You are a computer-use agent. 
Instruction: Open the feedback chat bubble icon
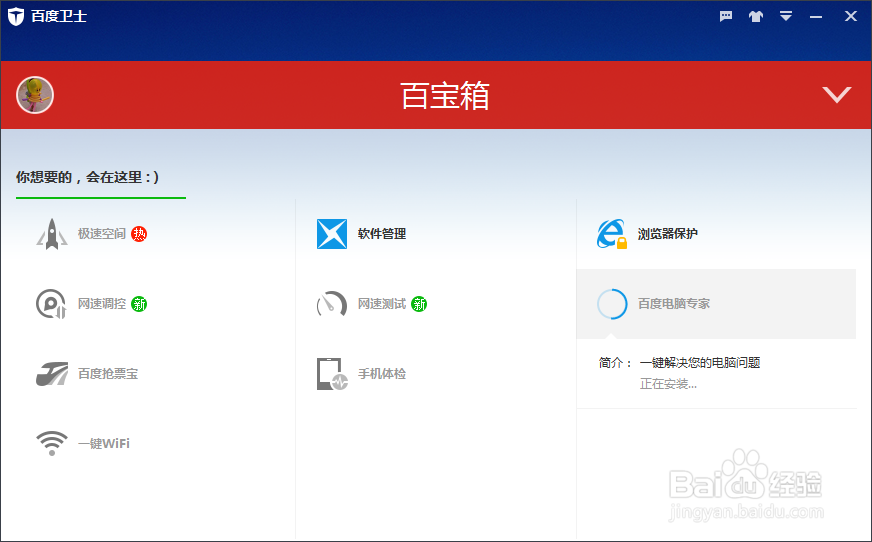tap(726, 16)
